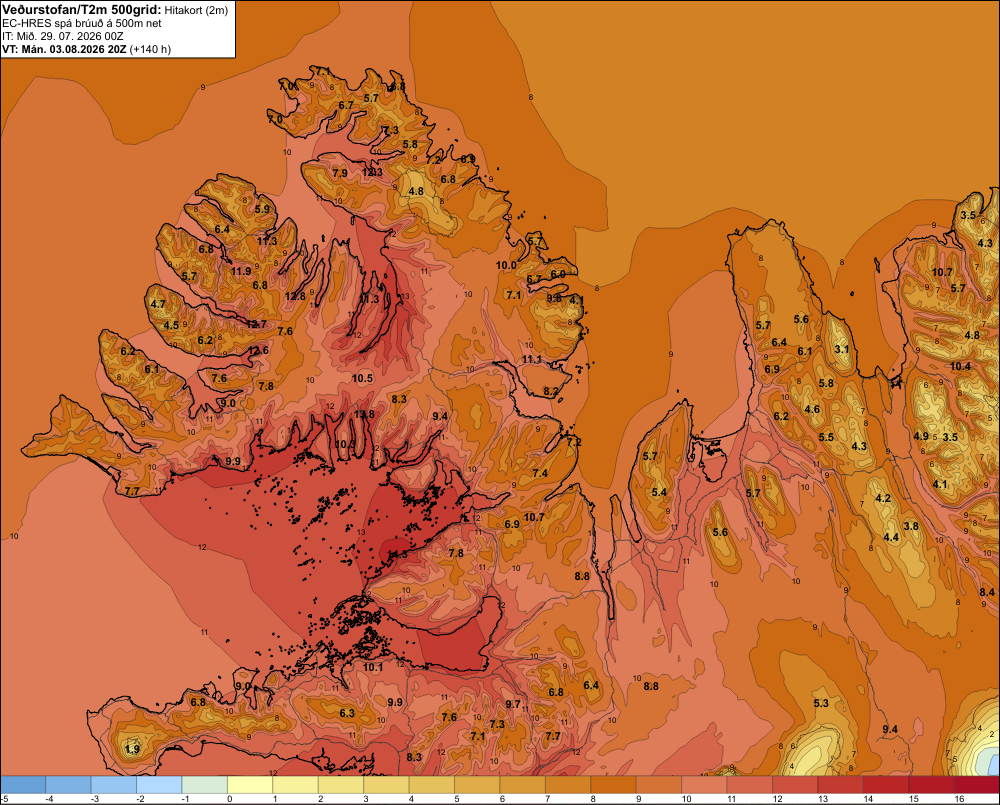Image resolution: width=1000 pixels, height=805 pixels.
Task: Choose the light yellow swatch between 0 and 1
Action: 250,785
